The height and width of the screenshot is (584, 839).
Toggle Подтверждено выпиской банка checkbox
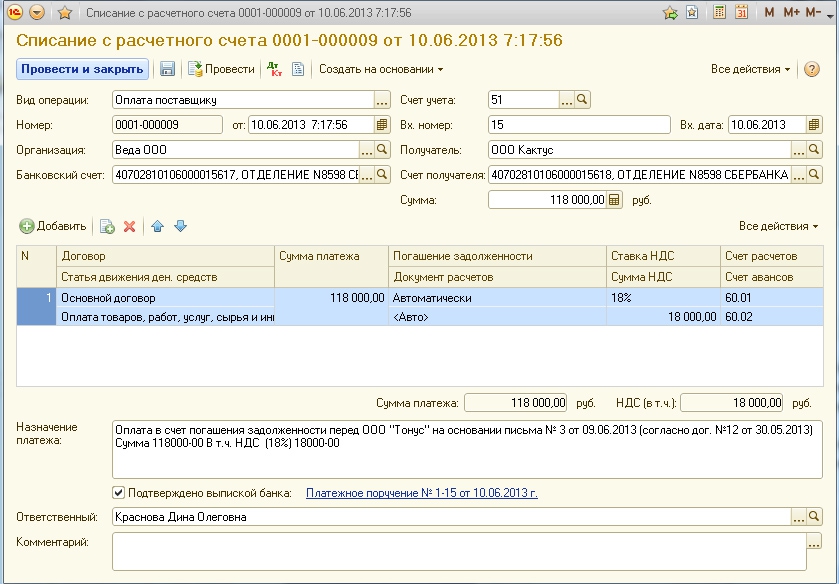119,493
